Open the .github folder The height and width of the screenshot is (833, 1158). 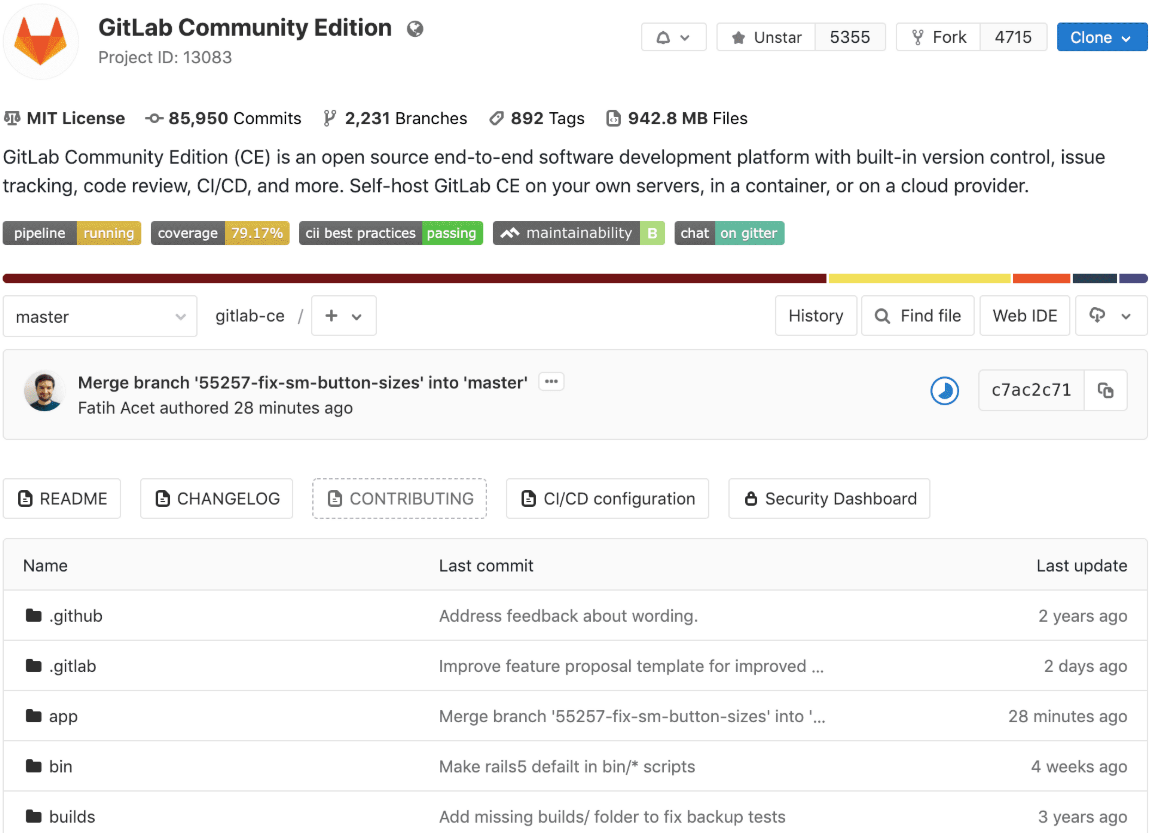click(x=75, y=616)
